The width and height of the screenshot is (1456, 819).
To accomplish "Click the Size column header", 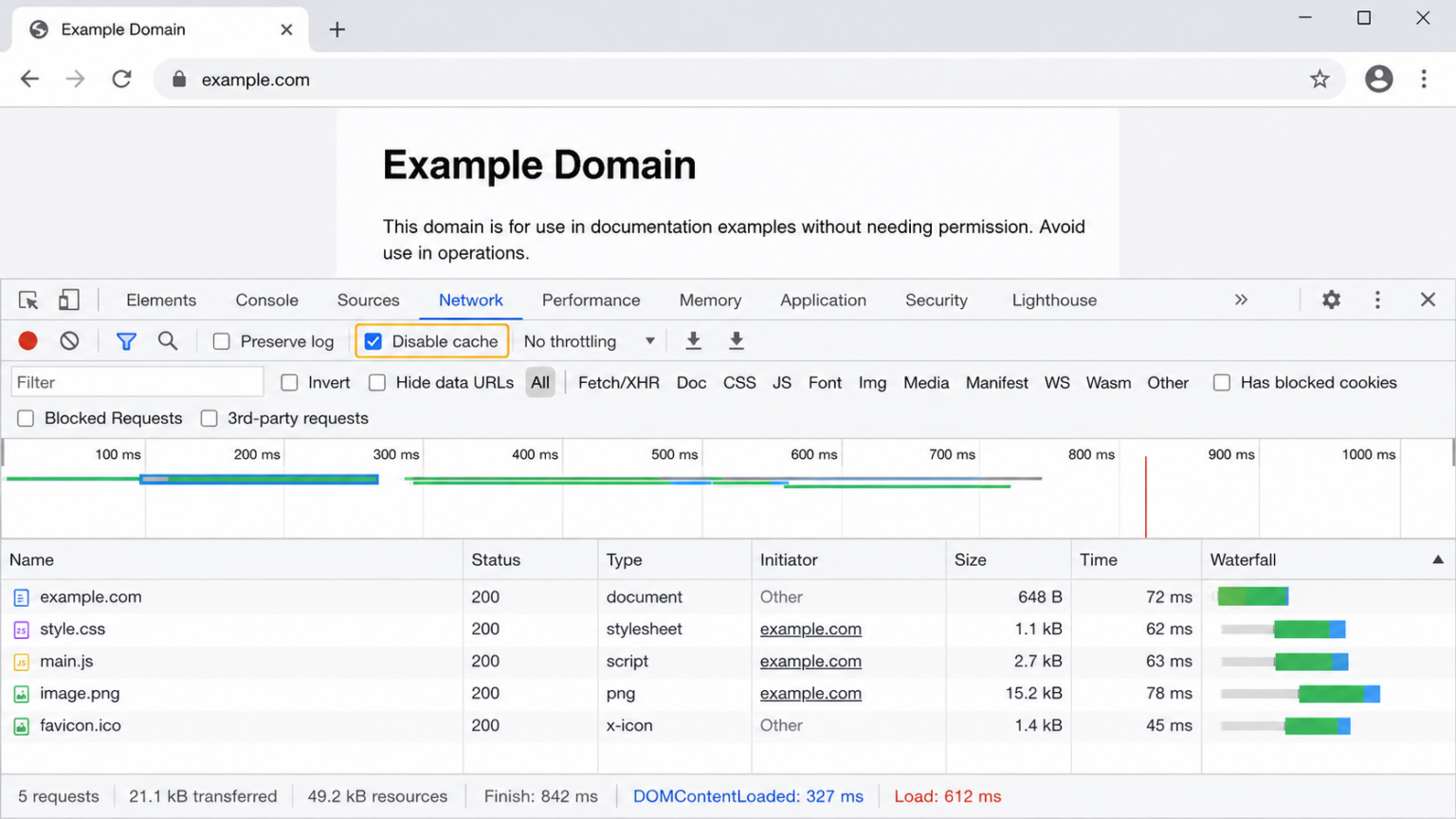I will pos(1009,560).
